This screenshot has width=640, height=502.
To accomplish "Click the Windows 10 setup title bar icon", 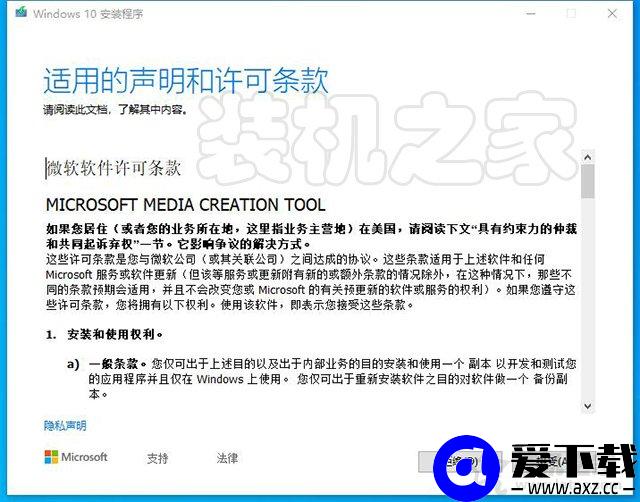I will click(21, 12).
